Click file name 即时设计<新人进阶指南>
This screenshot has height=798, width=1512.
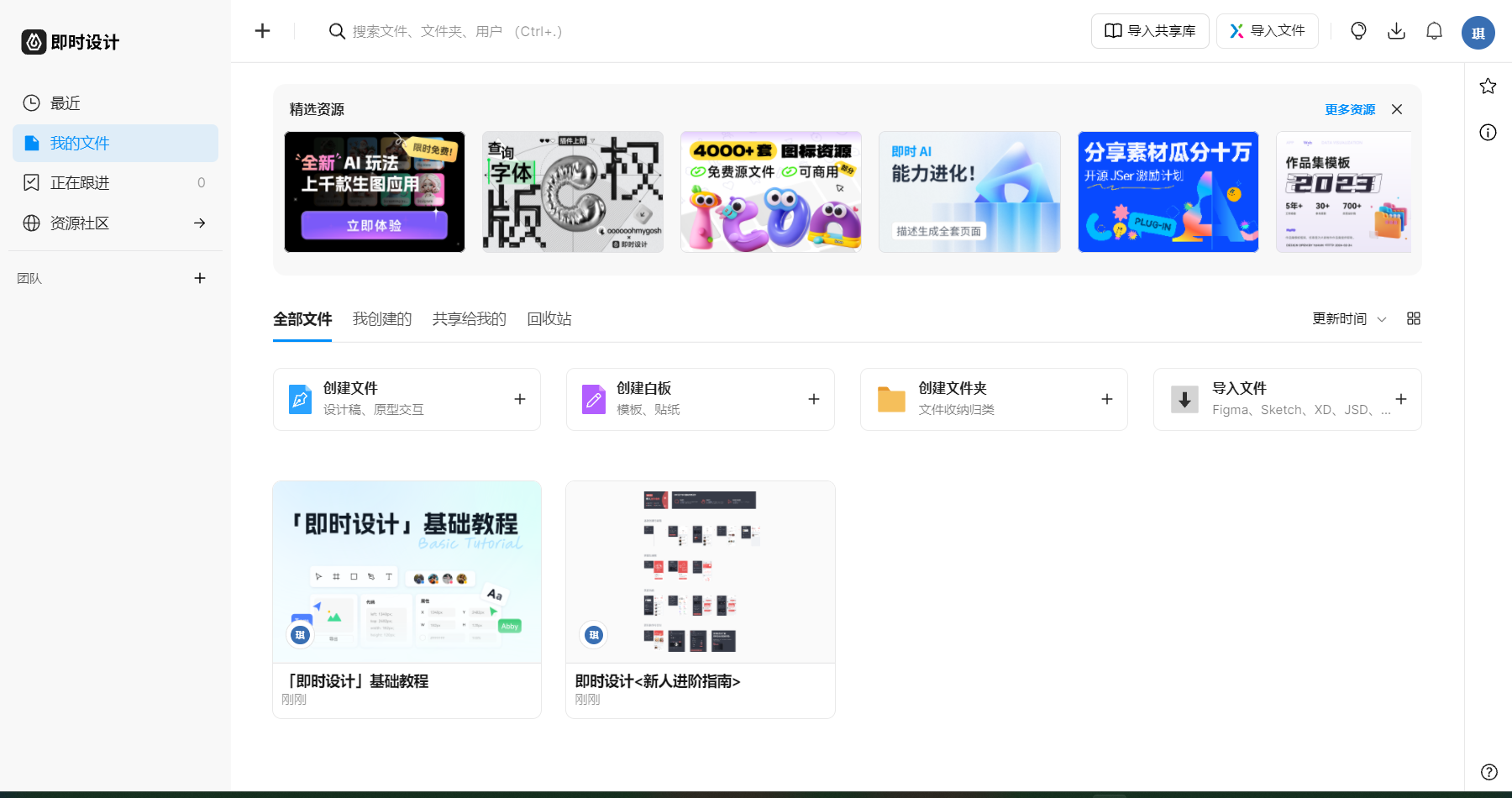[658, 681]
